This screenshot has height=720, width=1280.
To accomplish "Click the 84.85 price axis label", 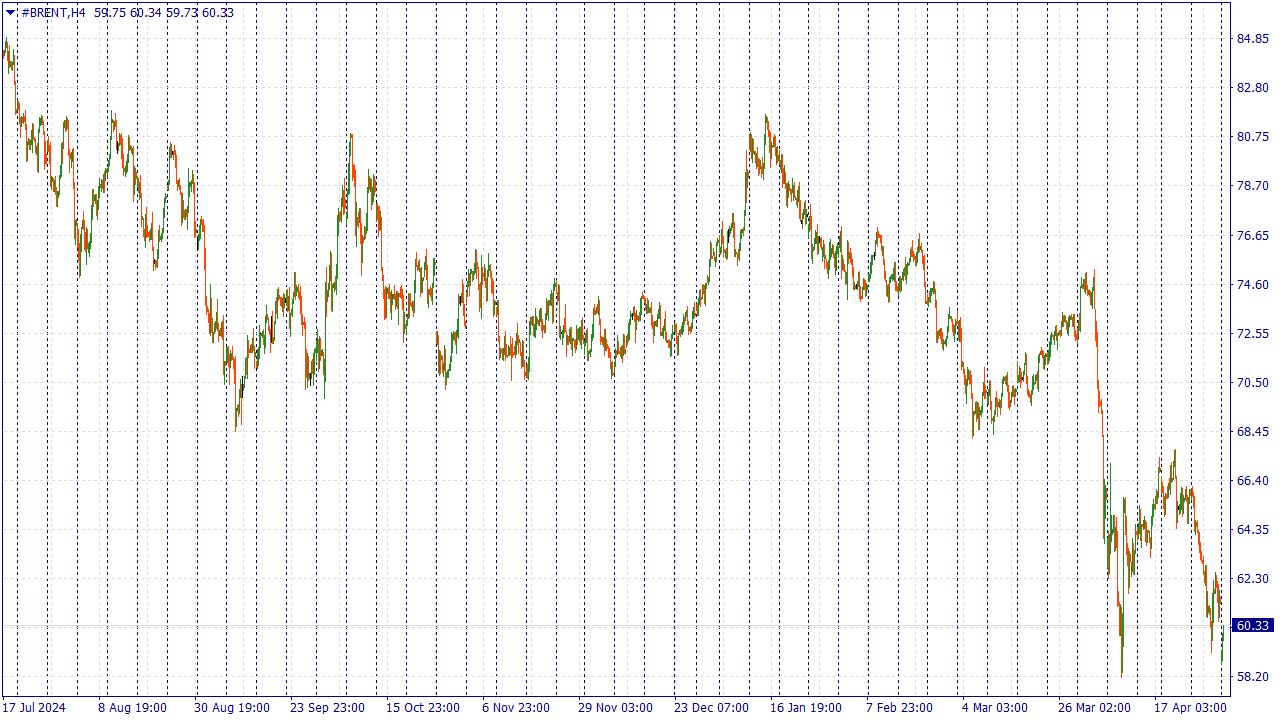I will [1253, 39].
